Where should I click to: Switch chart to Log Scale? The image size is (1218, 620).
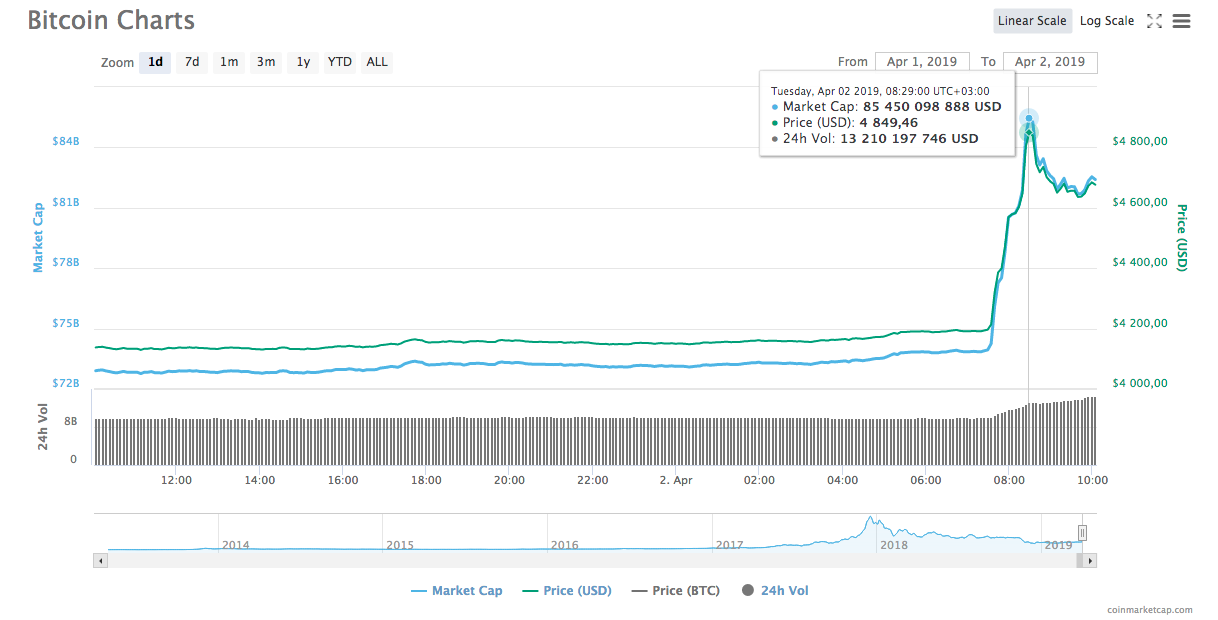1107,21
